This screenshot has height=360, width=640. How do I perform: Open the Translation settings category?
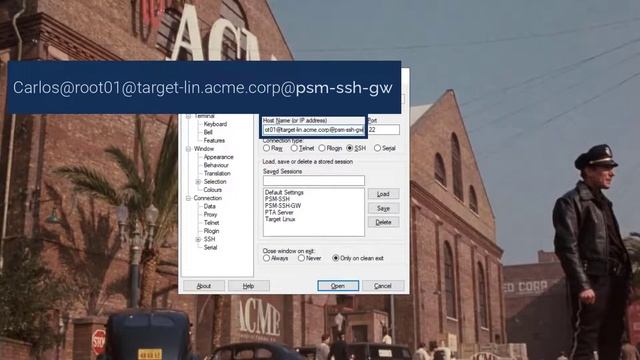coord(217,173)
